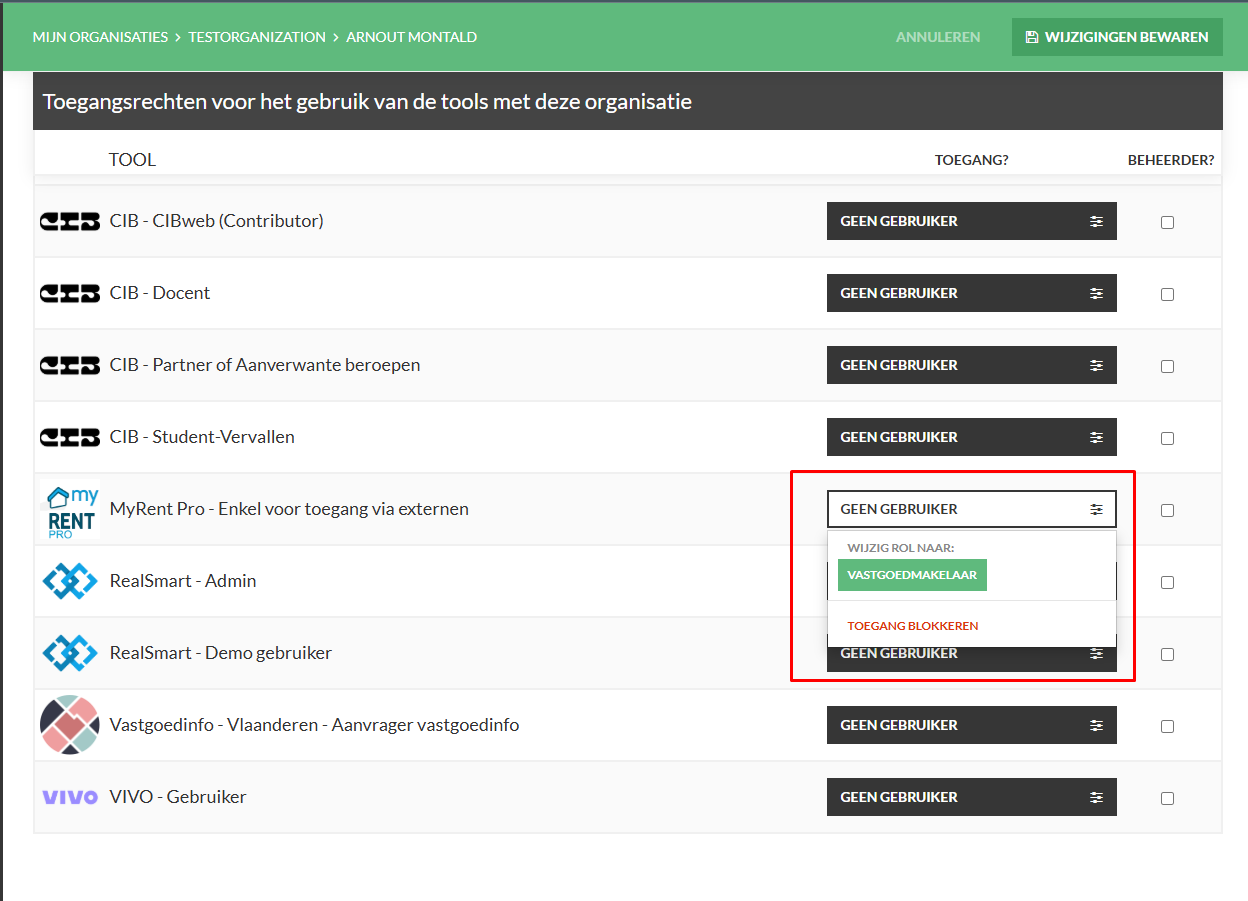Click the MyRent Pro logo
The image size is (1248, 901).
pos(70,509)
